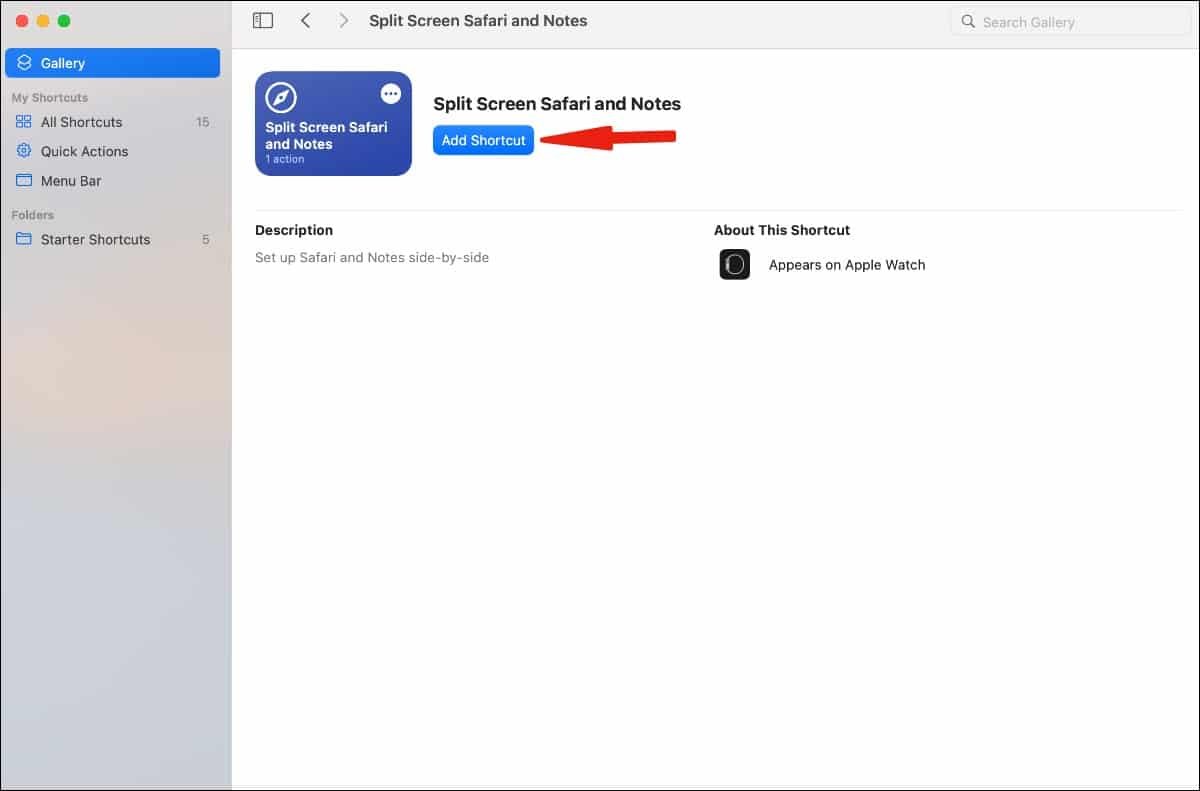Viewport: 1200px width, 791px height.
Task: Toggle the sidebar with the toolbar icon
Action: click(x=263, y=21)
